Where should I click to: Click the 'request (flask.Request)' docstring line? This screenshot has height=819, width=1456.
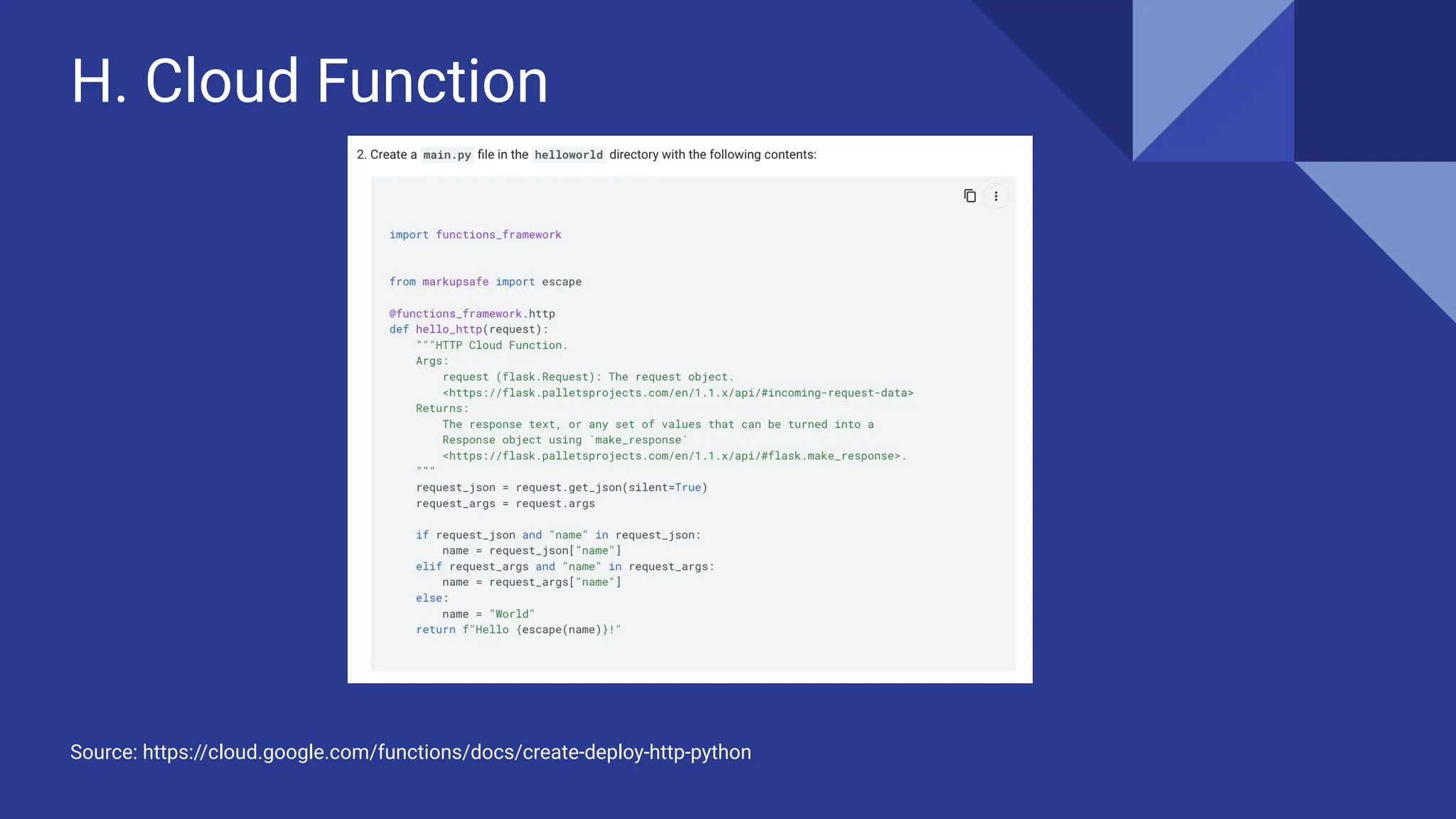click(588, 378)
